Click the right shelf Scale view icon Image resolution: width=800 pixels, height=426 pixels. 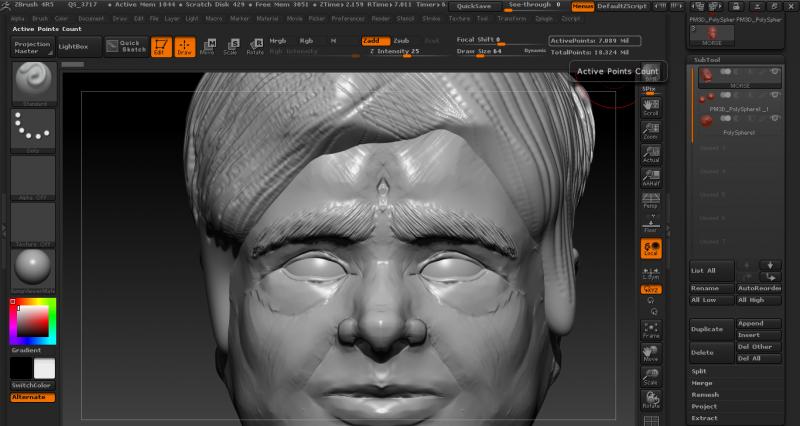[x=651, y=377]
